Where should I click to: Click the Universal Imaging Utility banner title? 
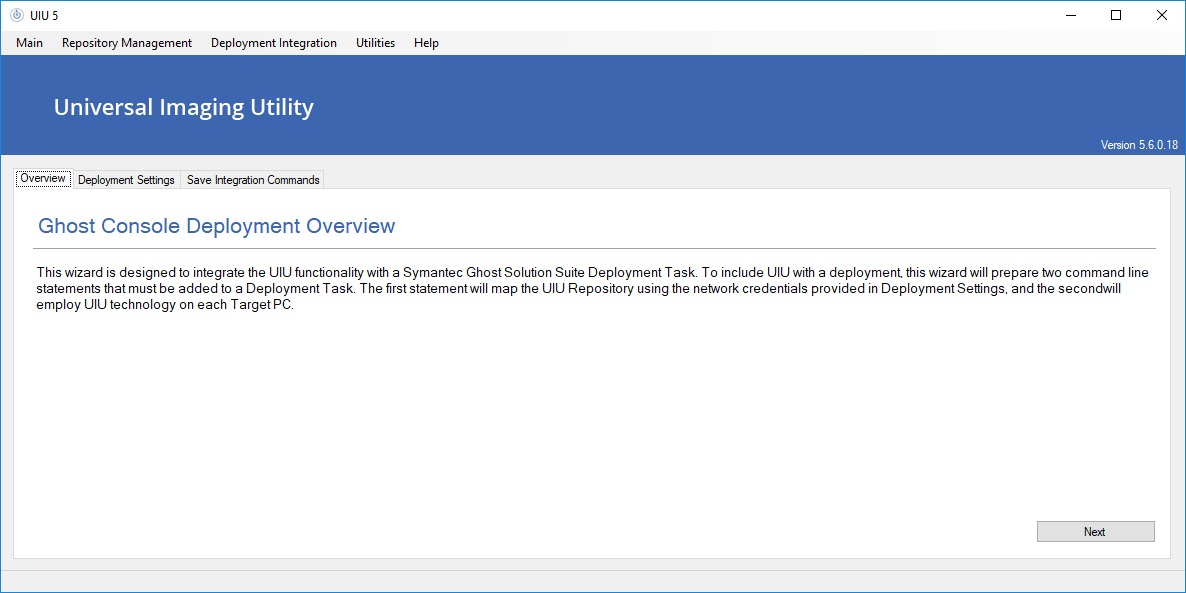(x=184, y=107)
